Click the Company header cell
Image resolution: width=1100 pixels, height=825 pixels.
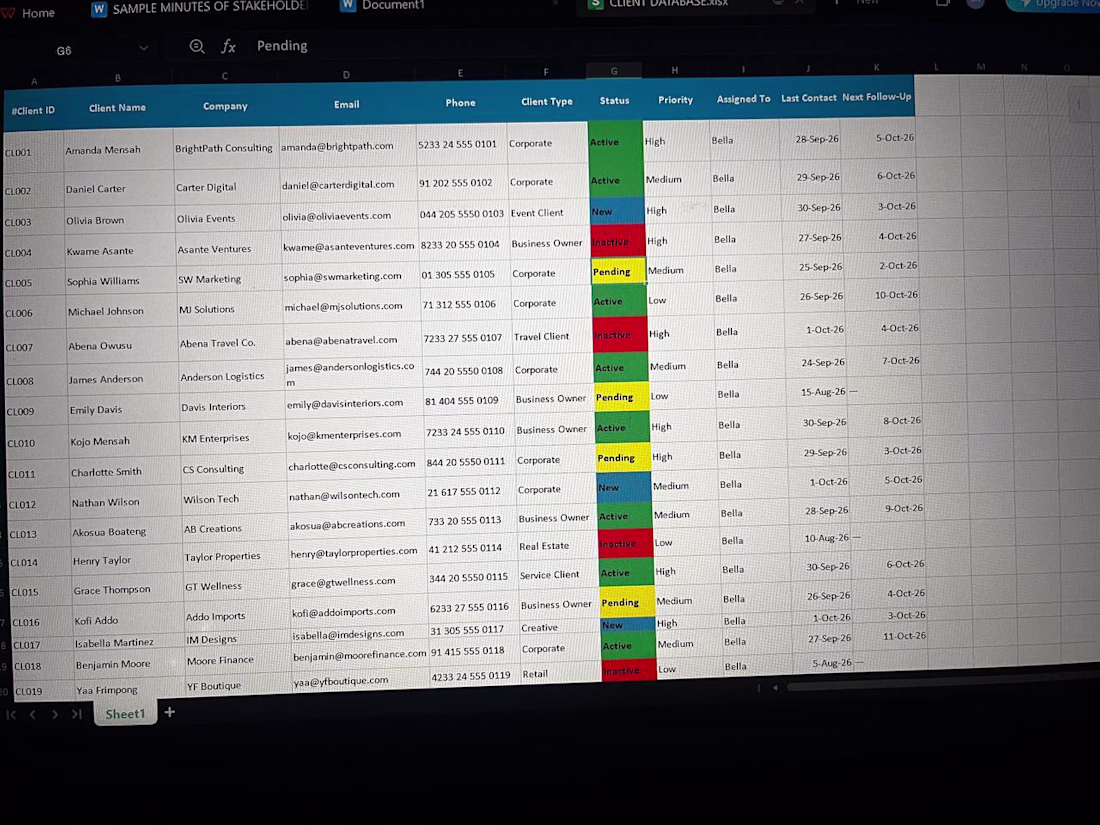click(x=225, y=106)
